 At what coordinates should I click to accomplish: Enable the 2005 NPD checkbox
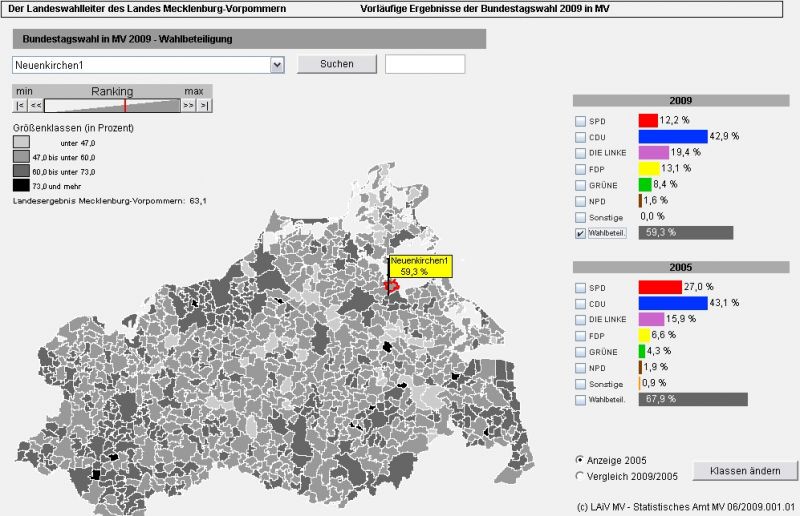[x=580, y=368]
